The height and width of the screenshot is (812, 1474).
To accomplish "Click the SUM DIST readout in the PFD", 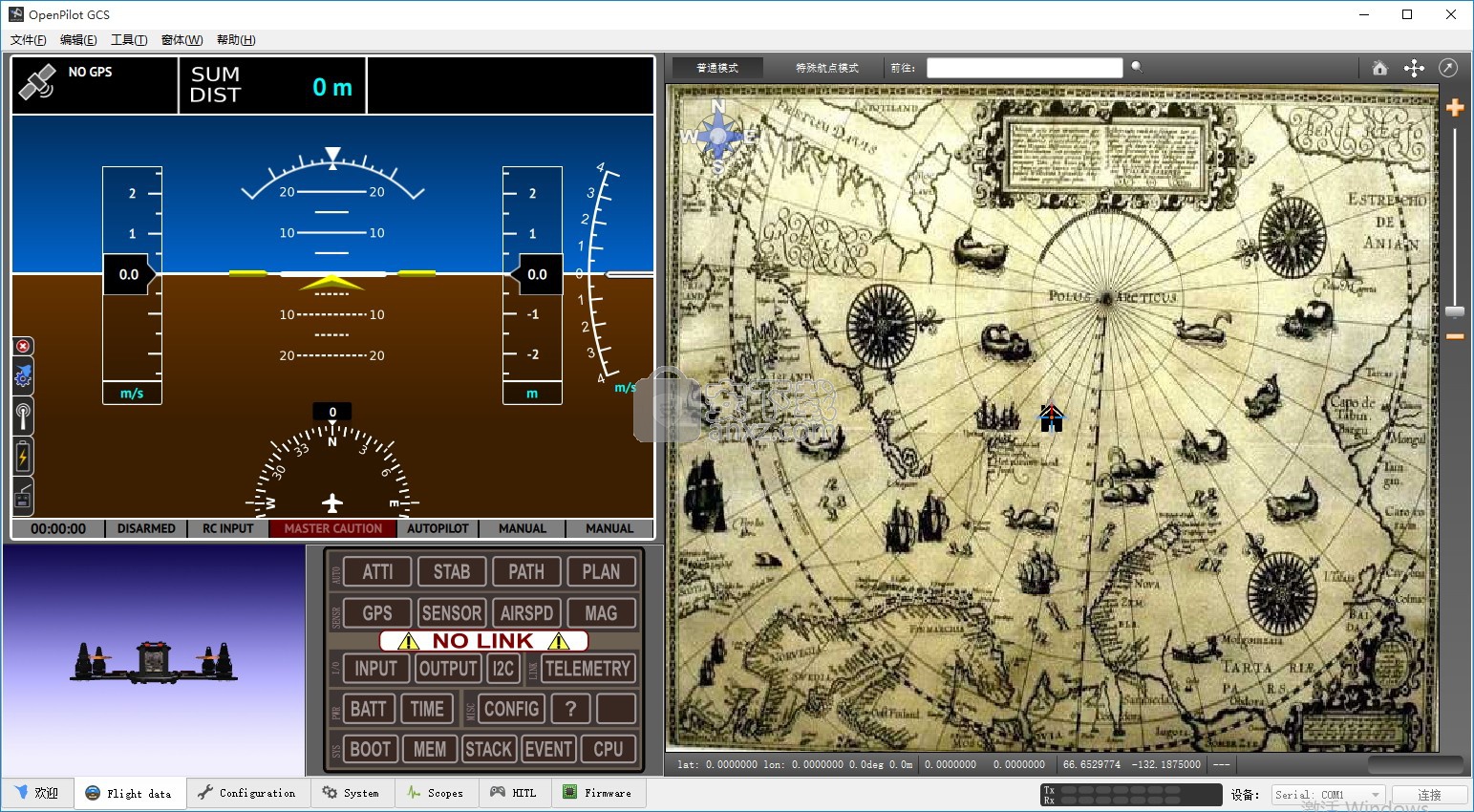I will [272, 85].
